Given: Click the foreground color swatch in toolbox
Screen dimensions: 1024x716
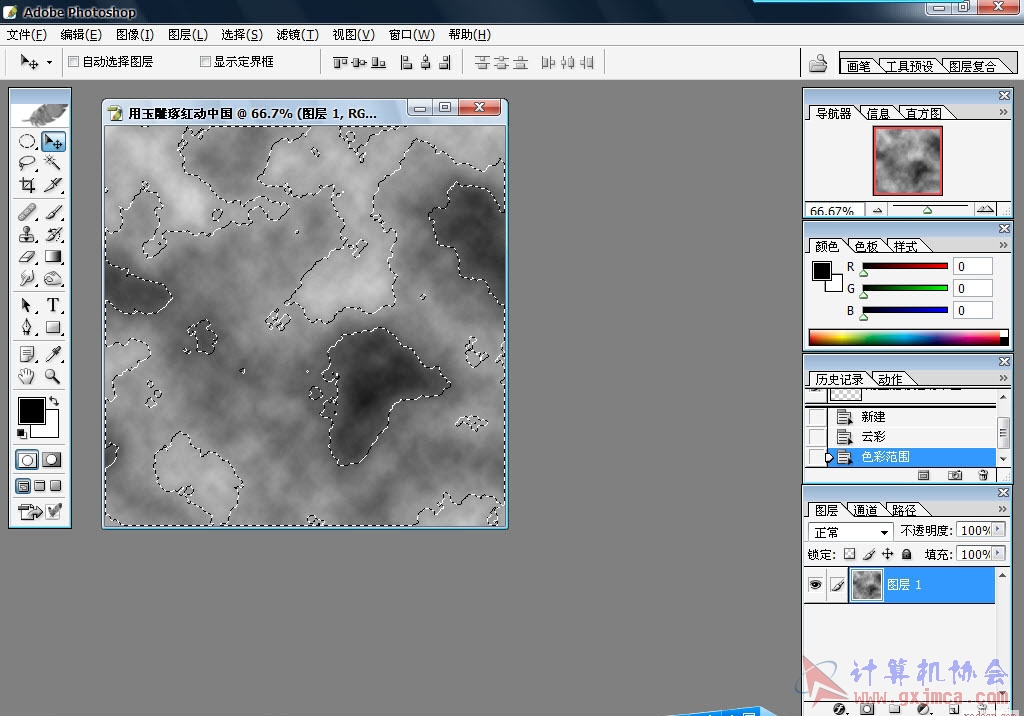Looking at the screenshot, I should click(x=31, y=411).
